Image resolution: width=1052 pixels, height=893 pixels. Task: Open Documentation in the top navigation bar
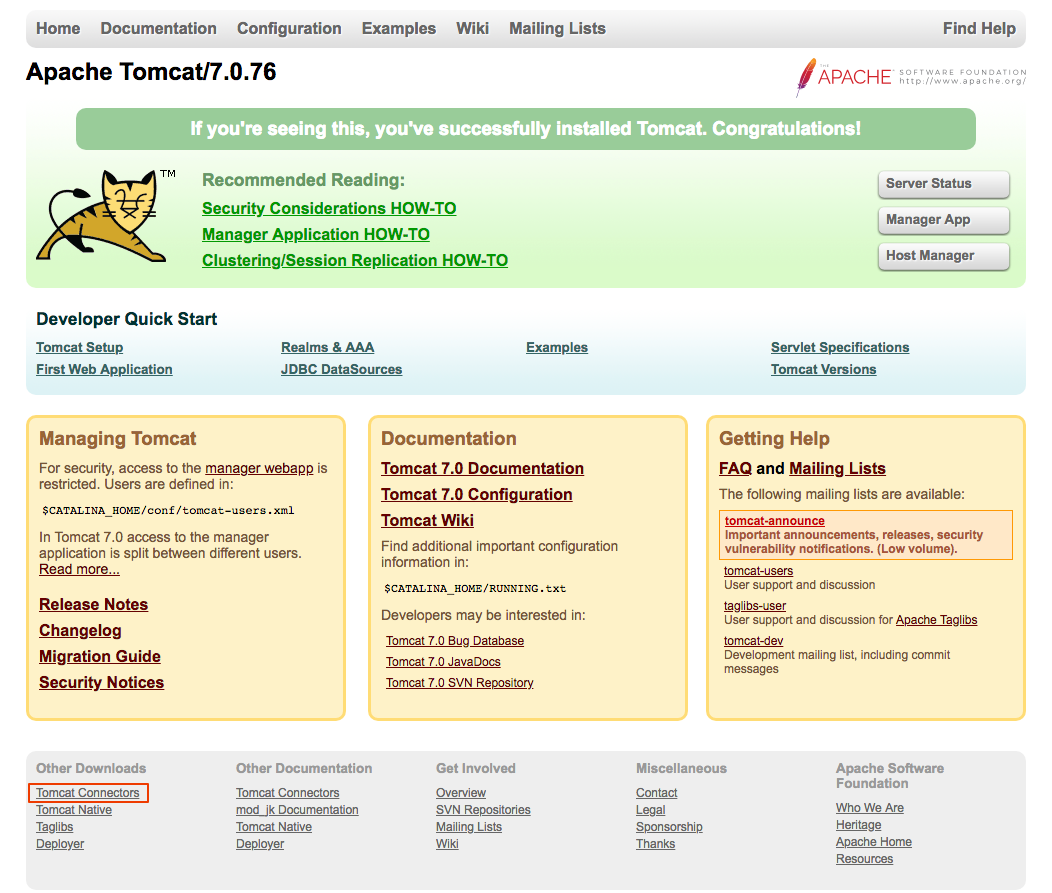tap(158, 29)
